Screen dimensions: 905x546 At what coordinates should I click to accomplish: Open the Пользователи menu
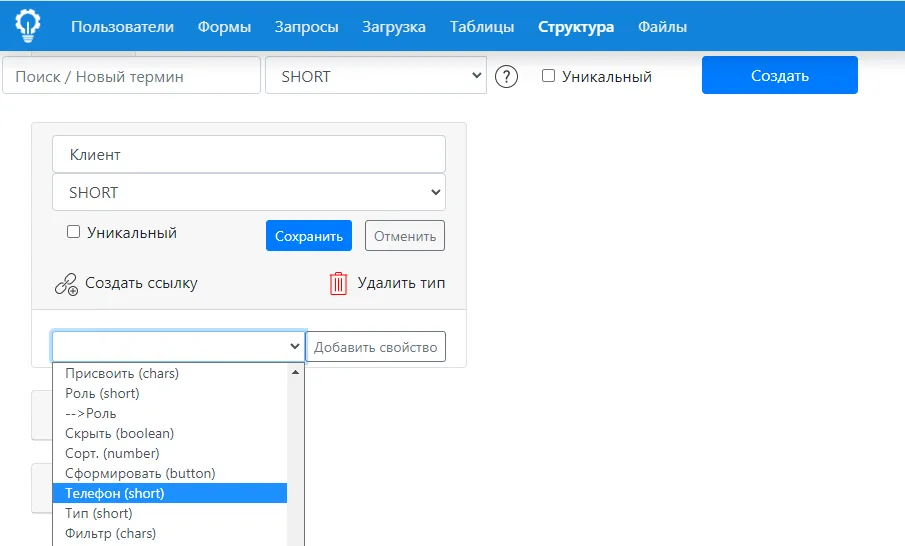point(122,27)
